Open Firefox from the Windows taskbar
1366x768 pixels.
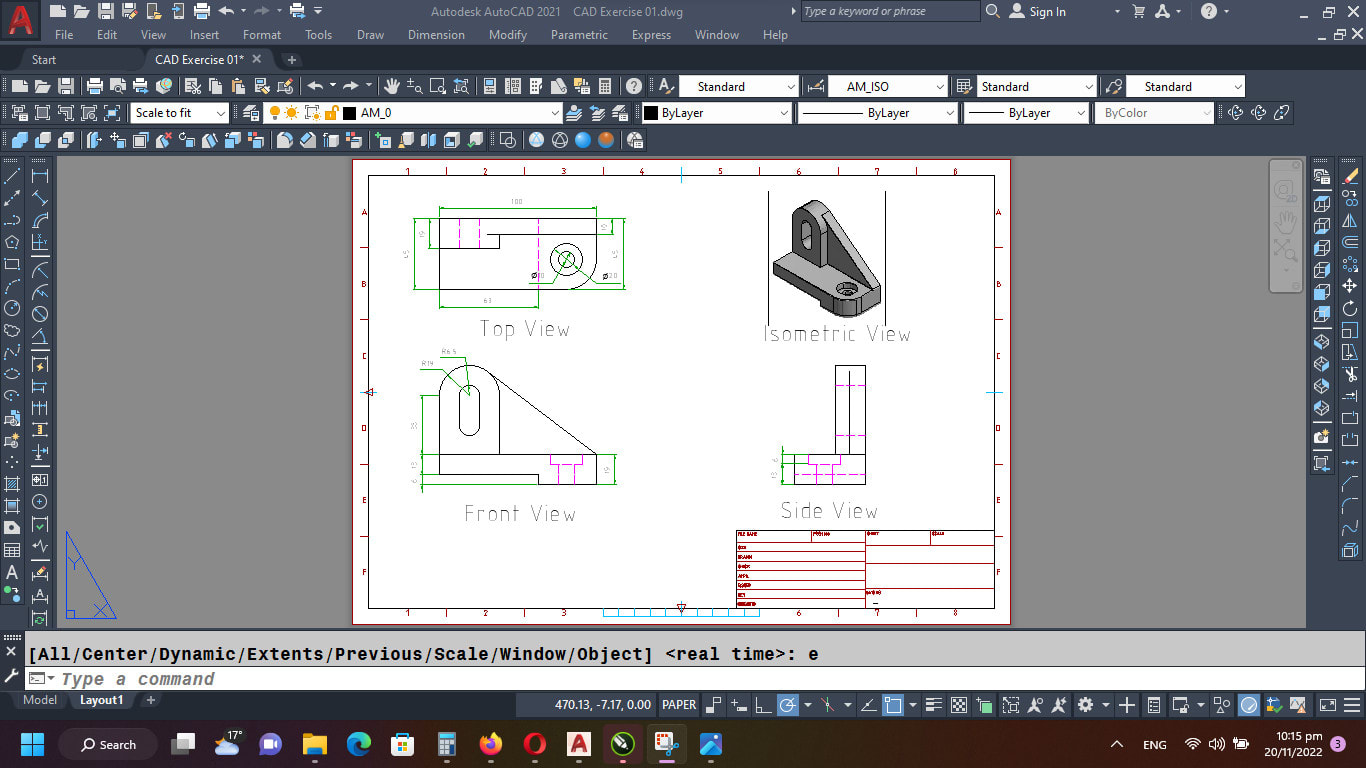tap(490, 744)
